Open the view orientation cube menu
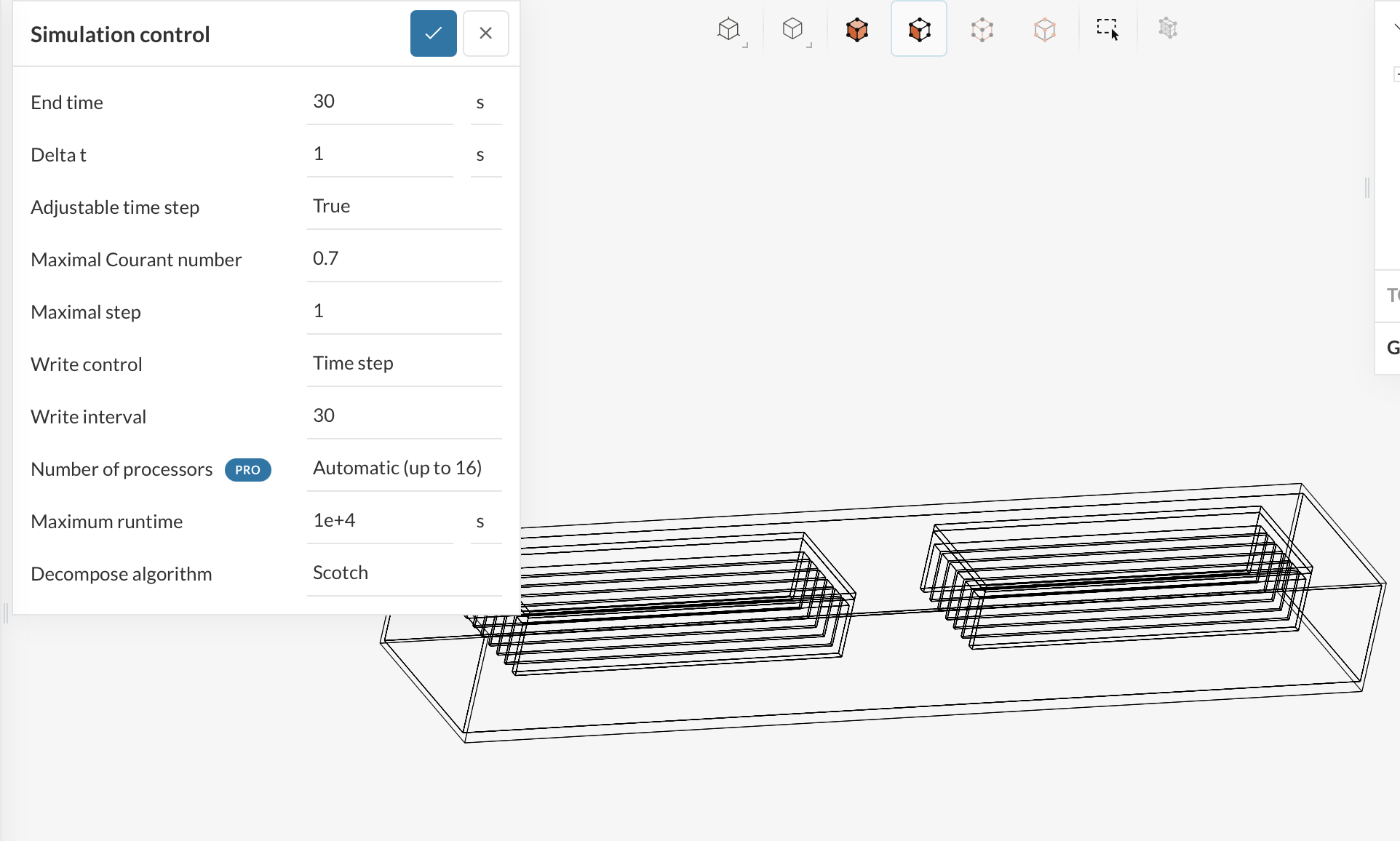1400x841 pixels. pyautogui.click(x=729, y=30)
